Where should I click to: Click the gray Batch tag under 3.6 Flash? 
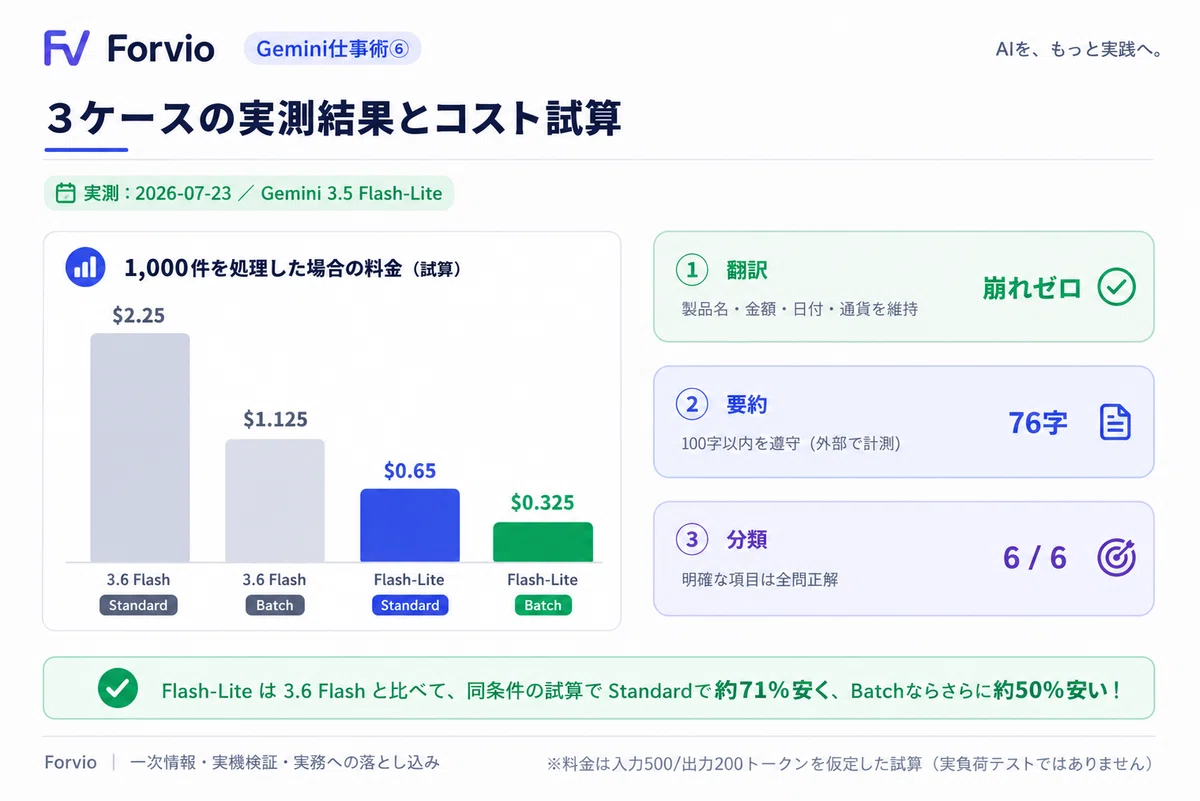point(275,605)
